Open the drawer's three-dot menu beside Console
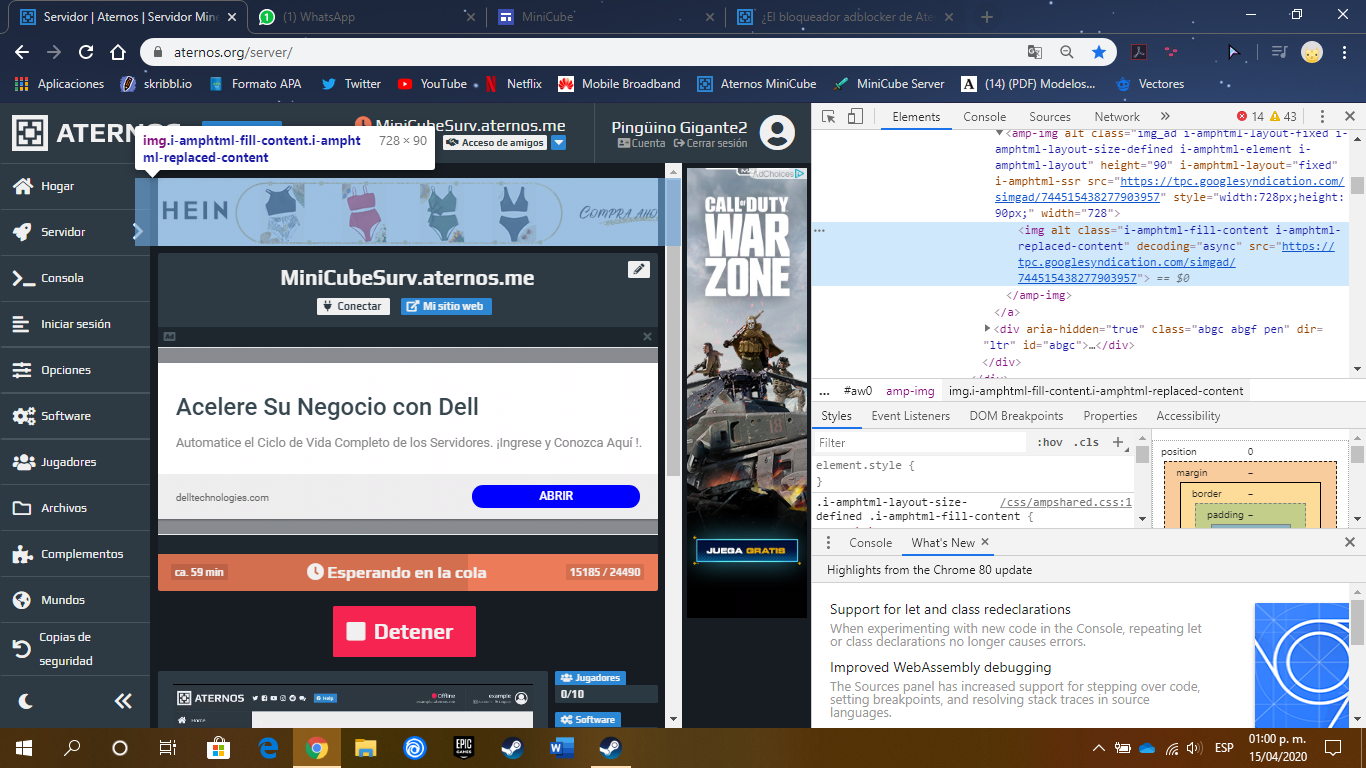 coord(828,543)
